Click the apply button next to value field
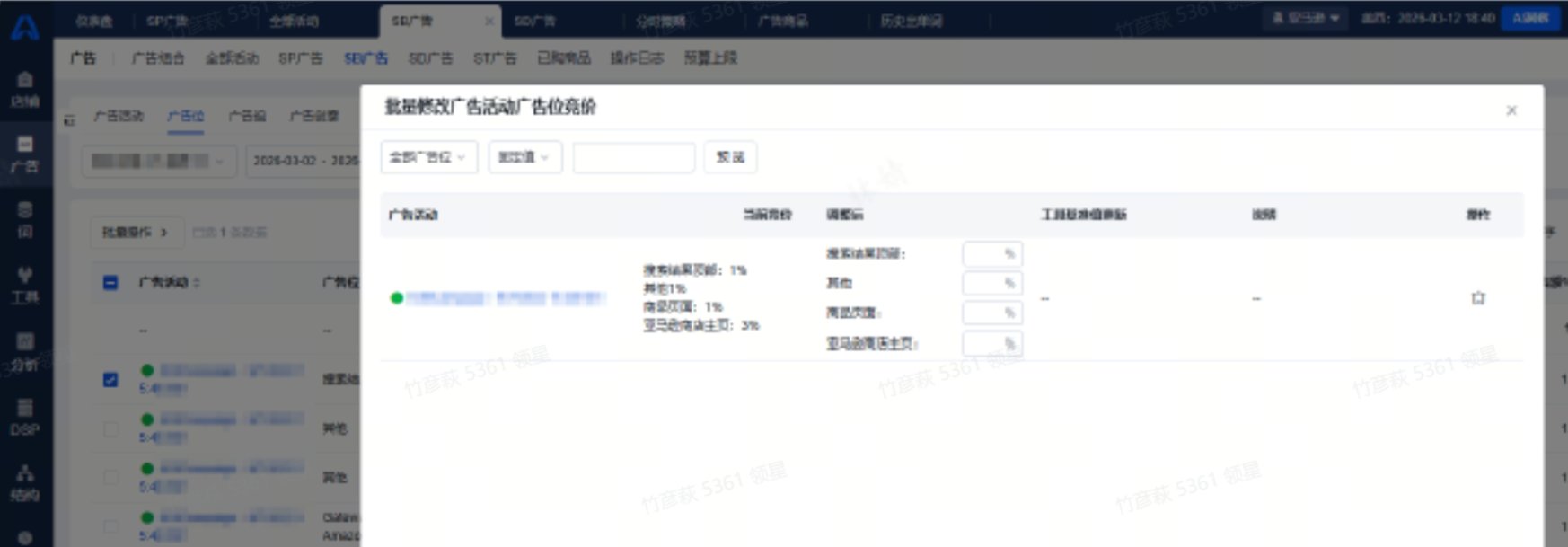The image size is (1568, 547). [x=729, y=157]
